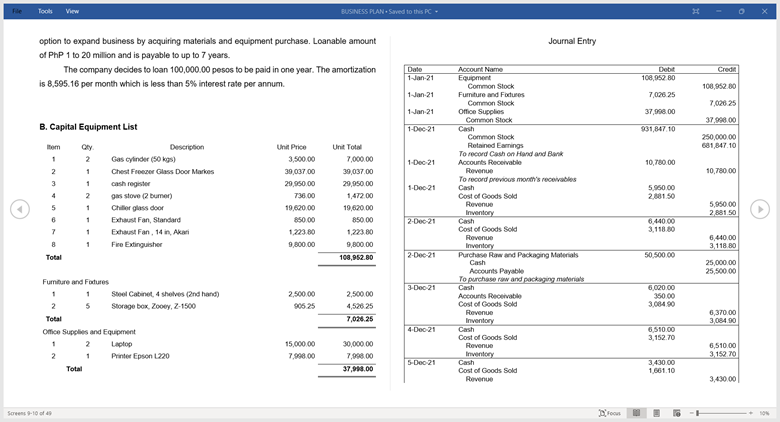Viewport: 780px width, 422px height.
Task: Click 'To record Cash on Hand and Bank'
Action: [x=511, y=154]
